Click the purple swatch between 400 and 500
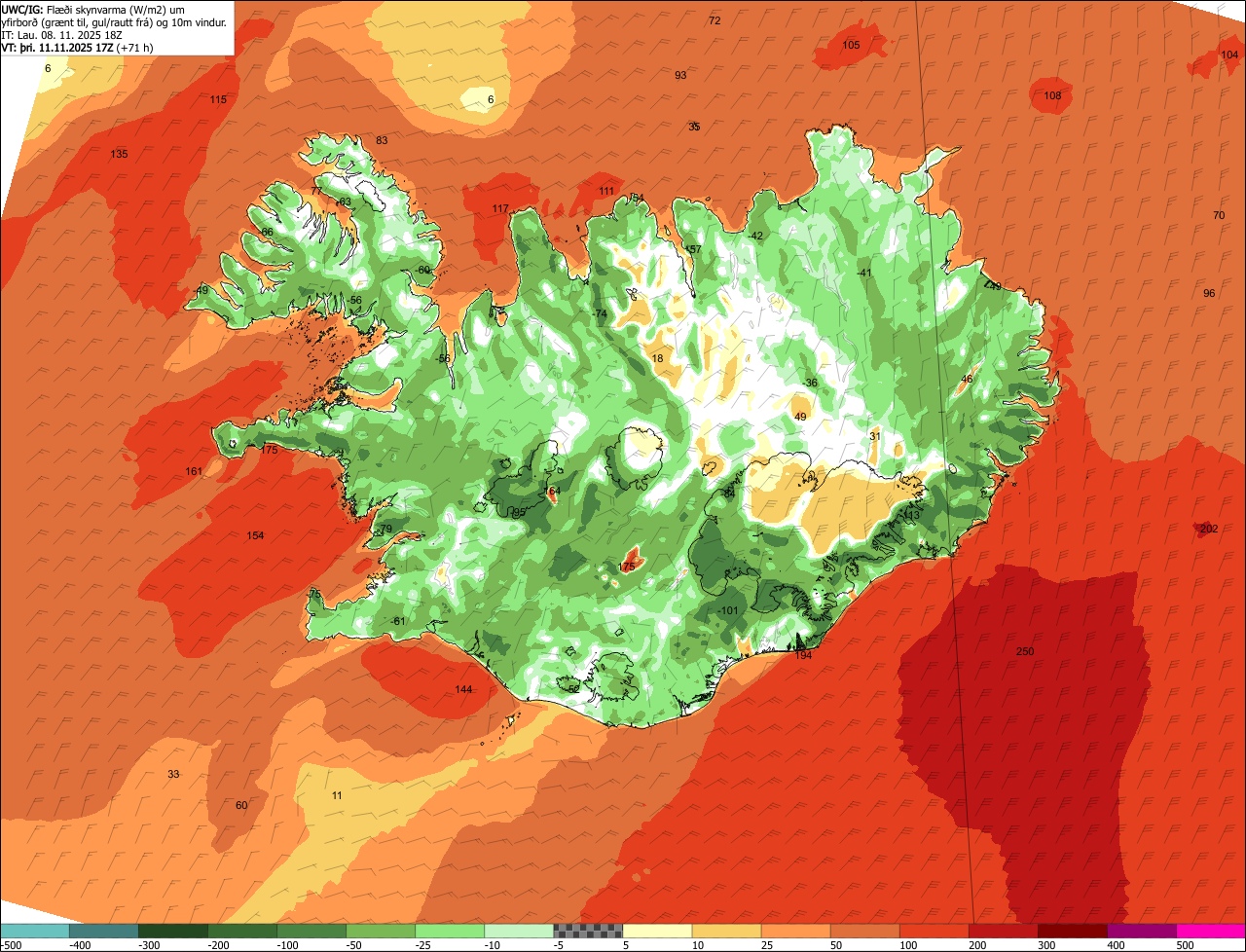 (1140, 931)
